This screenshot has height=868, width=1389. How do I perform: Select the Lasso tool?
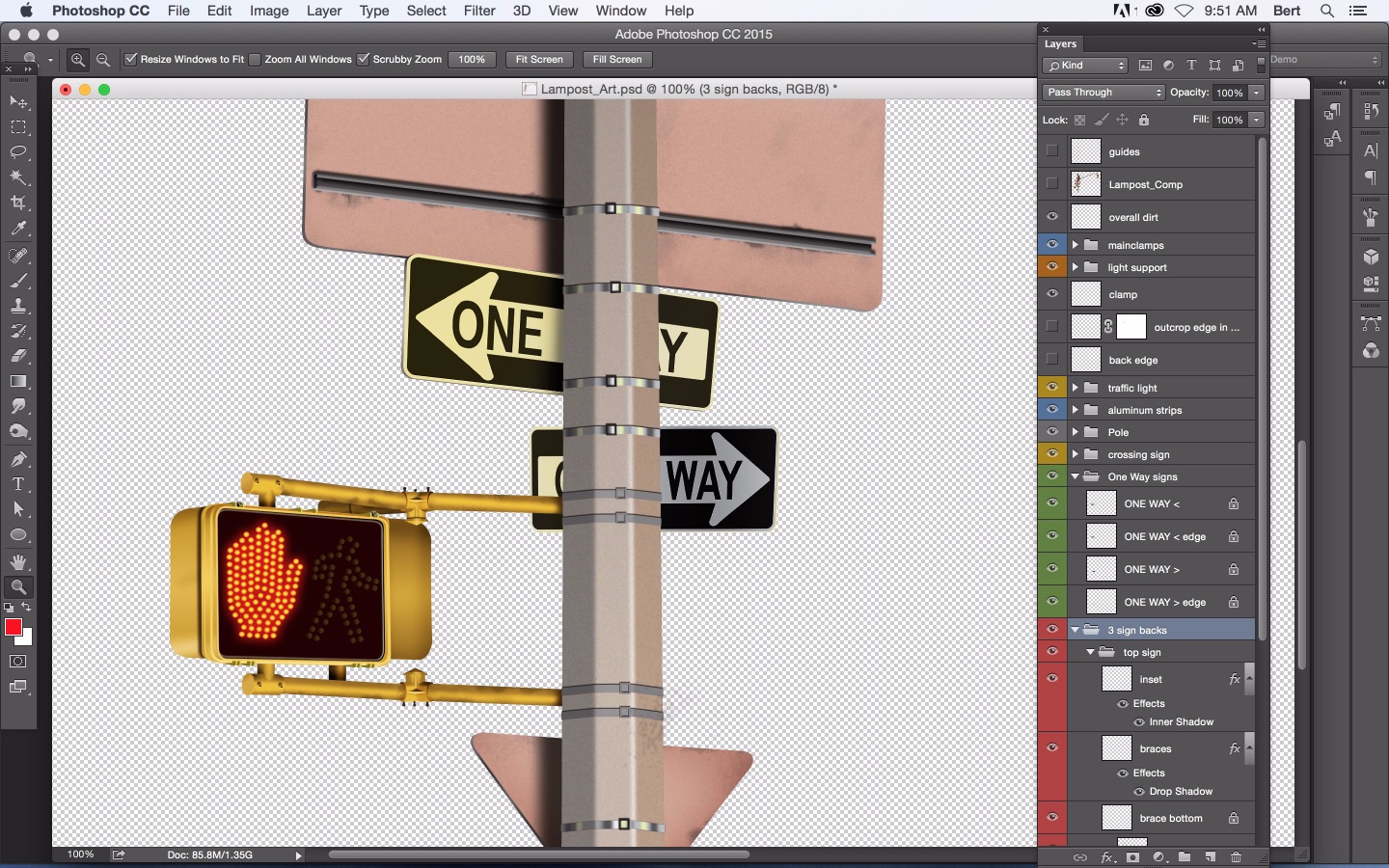18,152
